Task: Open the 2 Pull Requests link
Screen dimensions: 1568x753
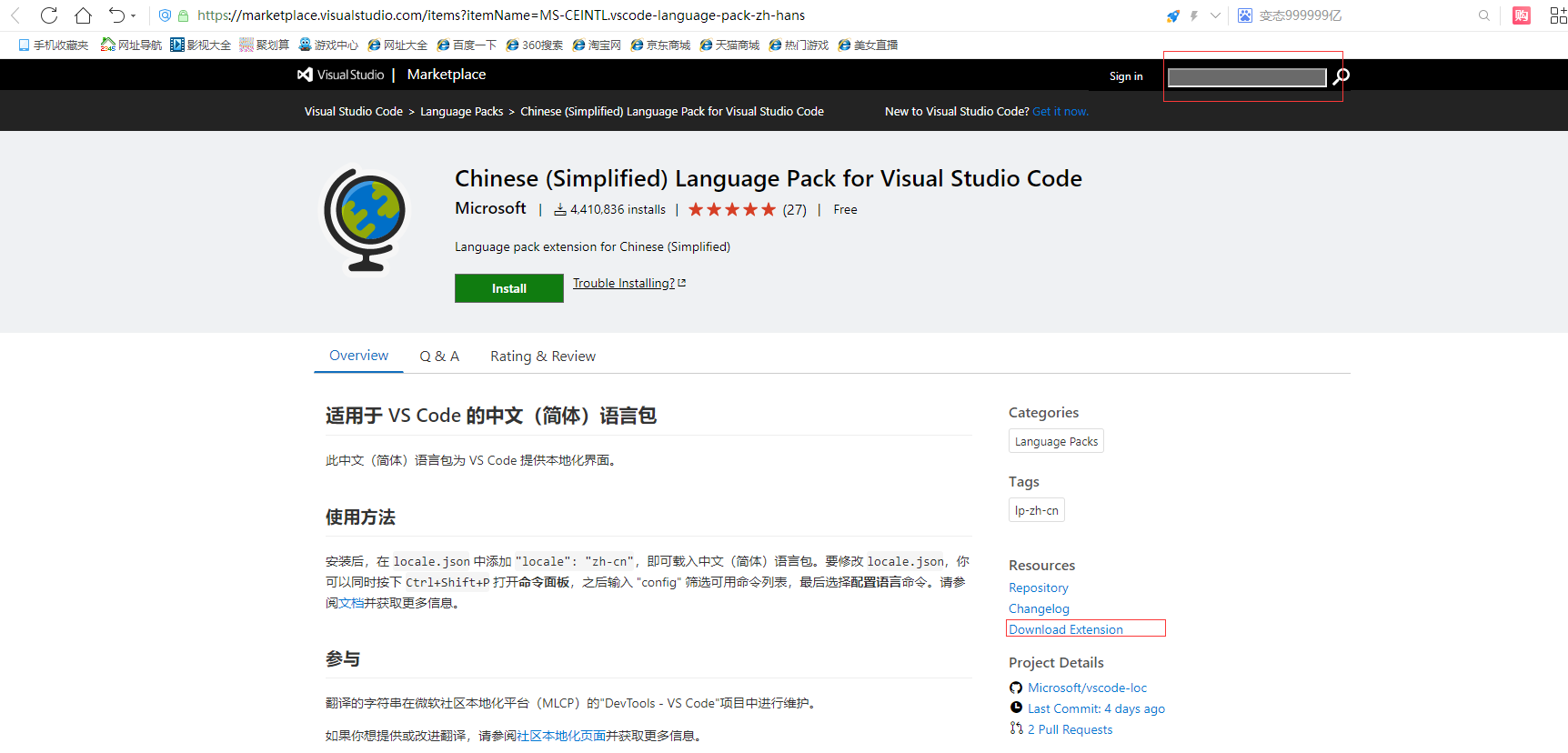Action: tap(1070, 729)
